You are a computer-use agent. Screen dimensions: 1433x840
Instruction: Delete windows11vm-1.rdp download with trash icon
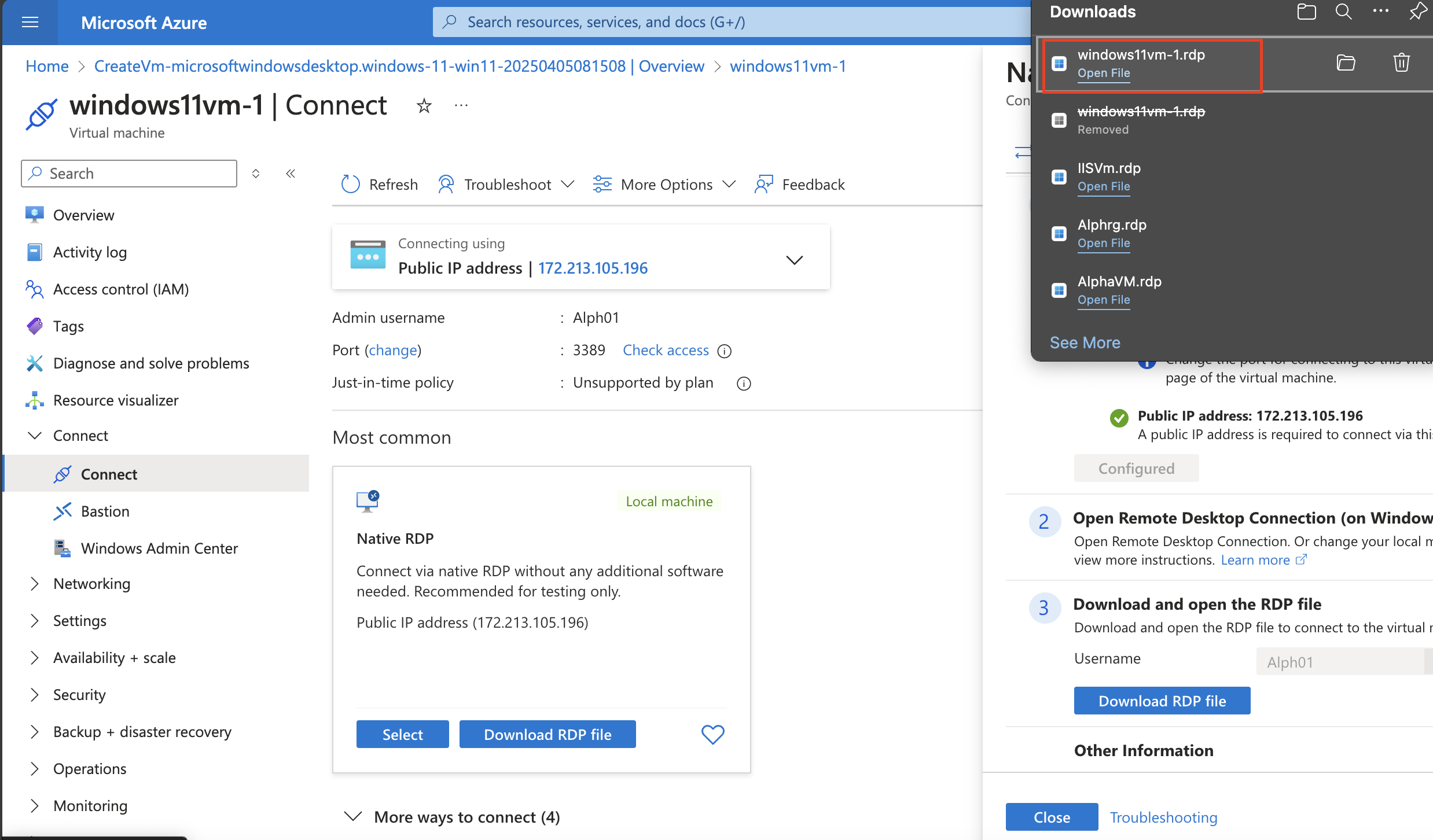[x=1401, y=63]
